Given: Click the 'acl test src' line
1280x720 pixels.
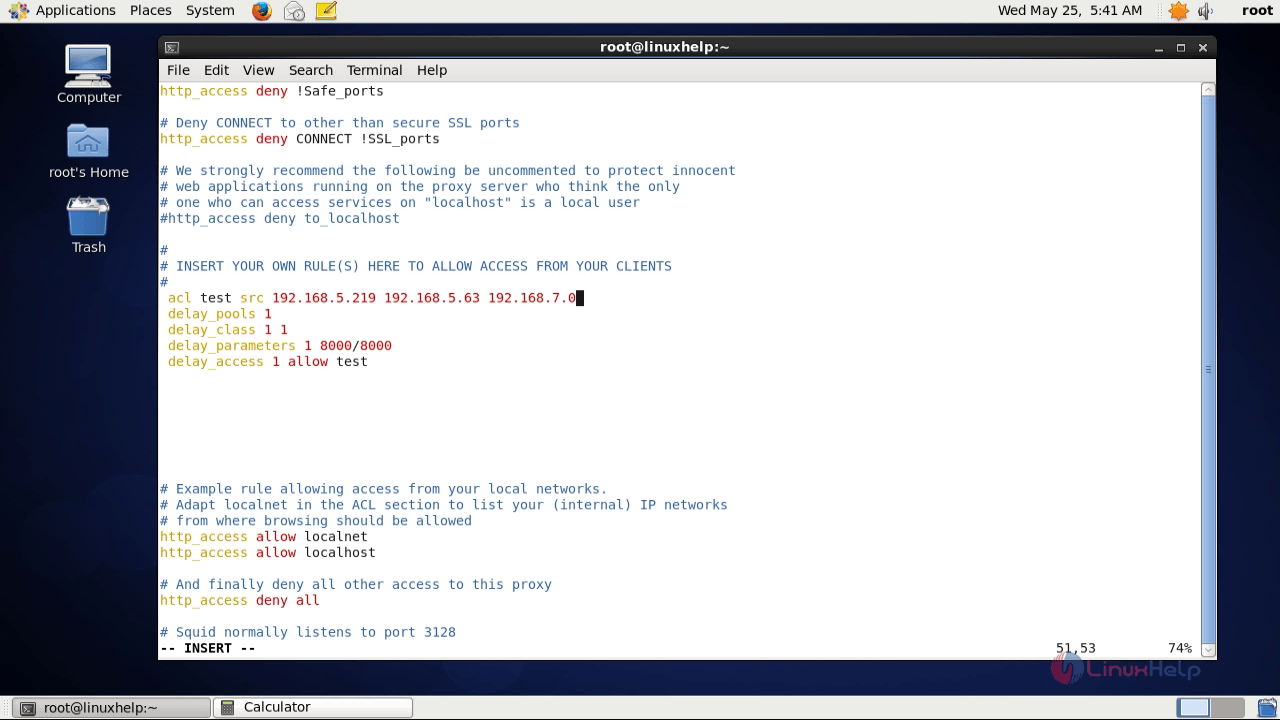Looking at the screenshot, I should pos(372,298).
